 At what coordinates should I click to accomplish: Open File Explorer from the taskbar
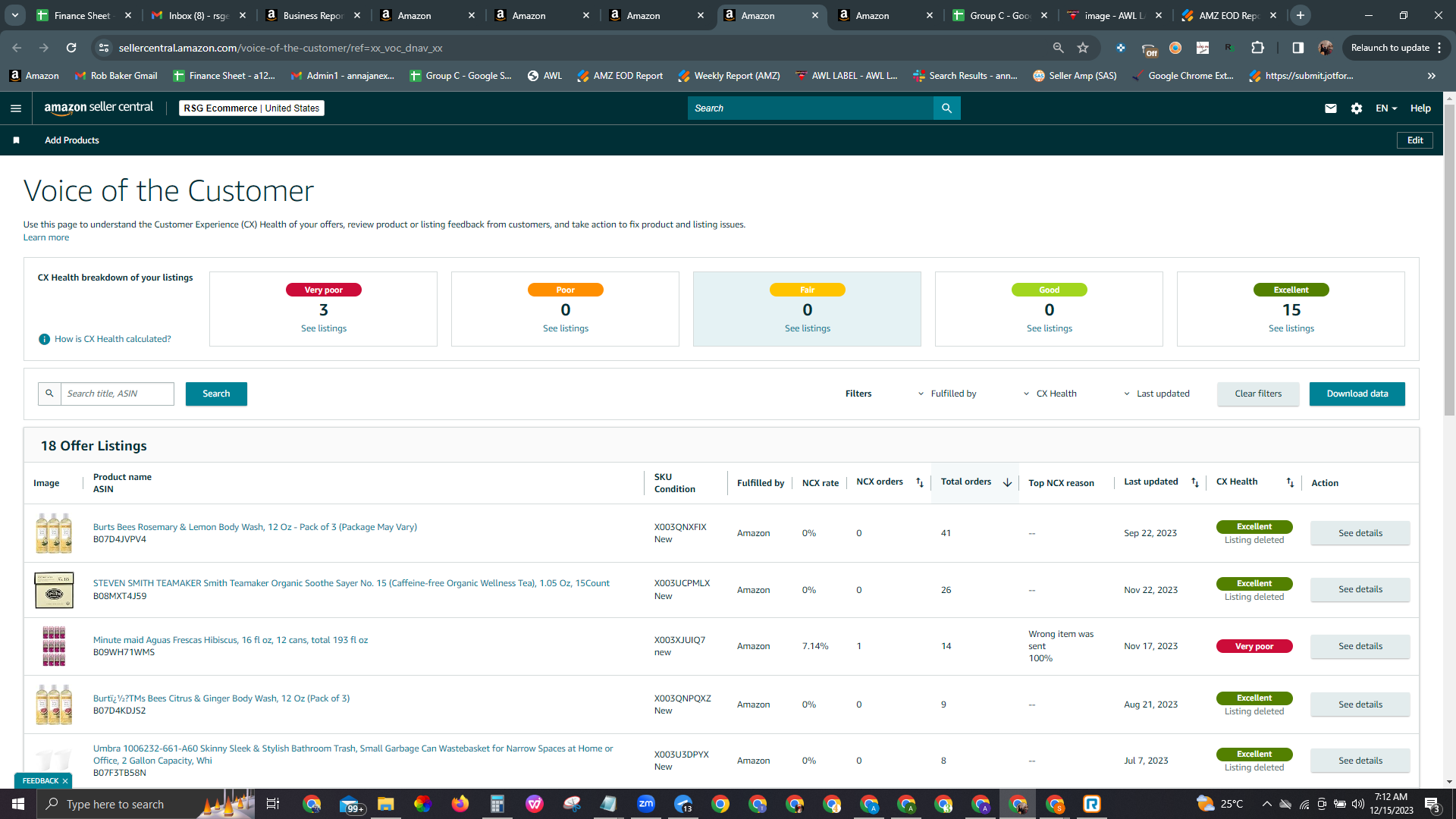(386, 804)
